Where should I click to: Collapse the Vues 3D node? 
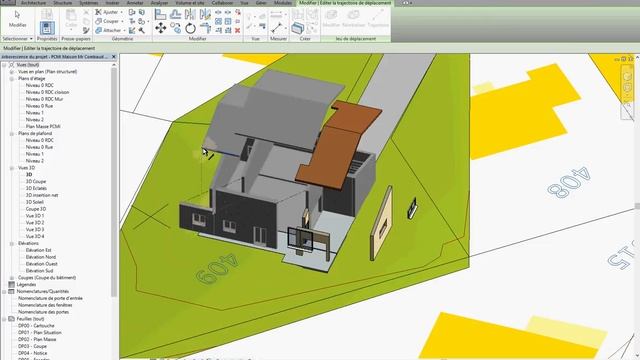(x=12, y=168)
